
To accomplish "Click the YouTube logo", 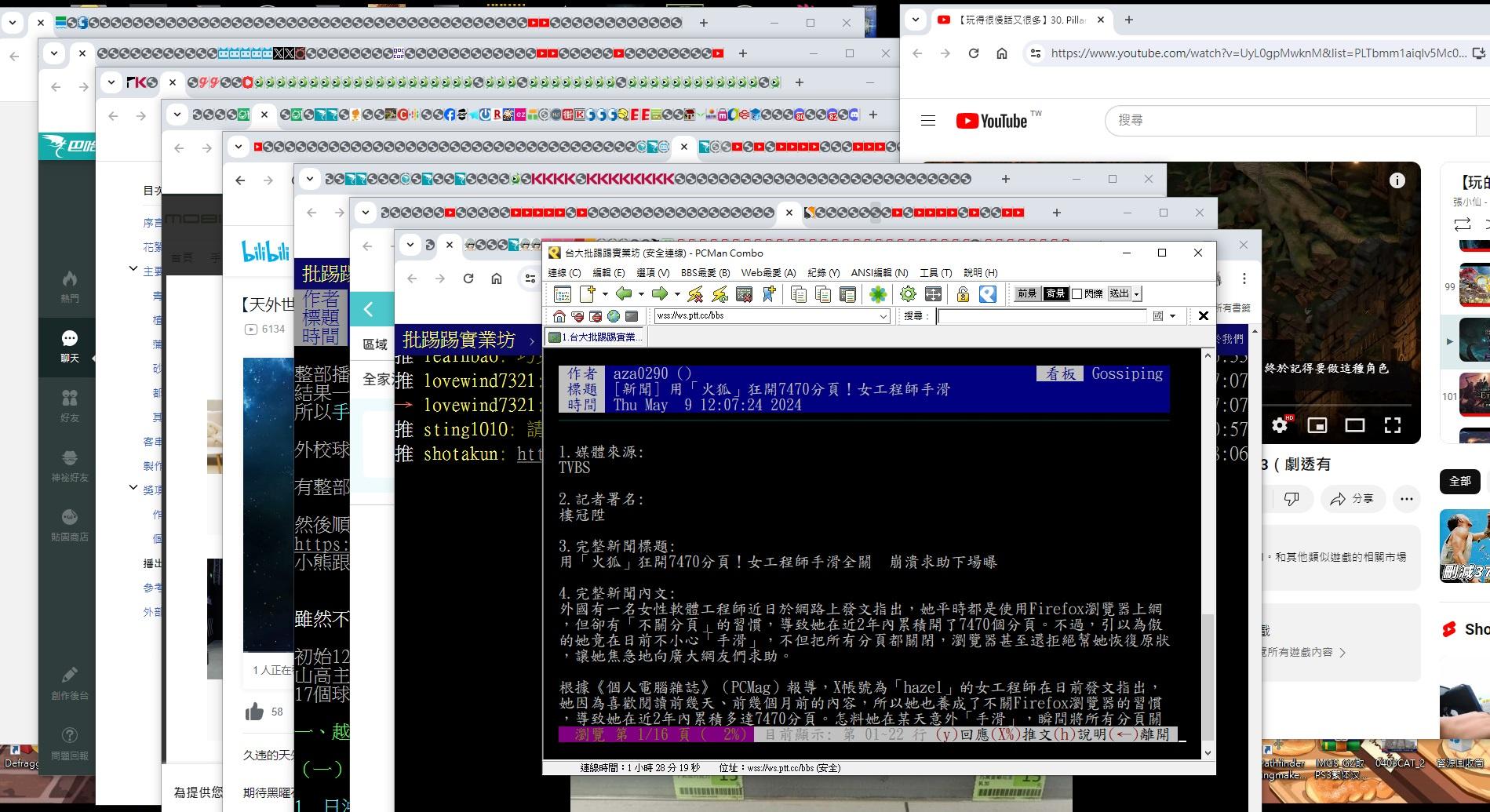I will (992, 121).
